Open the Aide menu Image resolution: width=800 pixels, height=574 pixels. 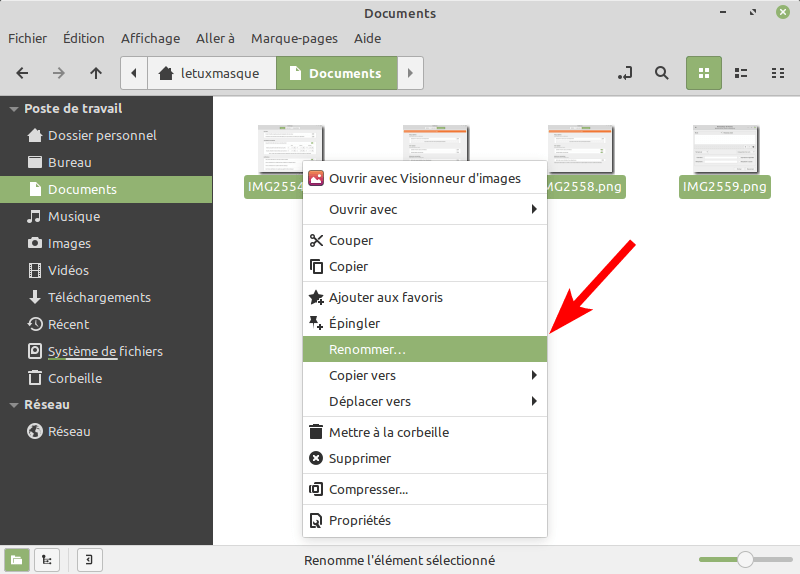(368, 39)
